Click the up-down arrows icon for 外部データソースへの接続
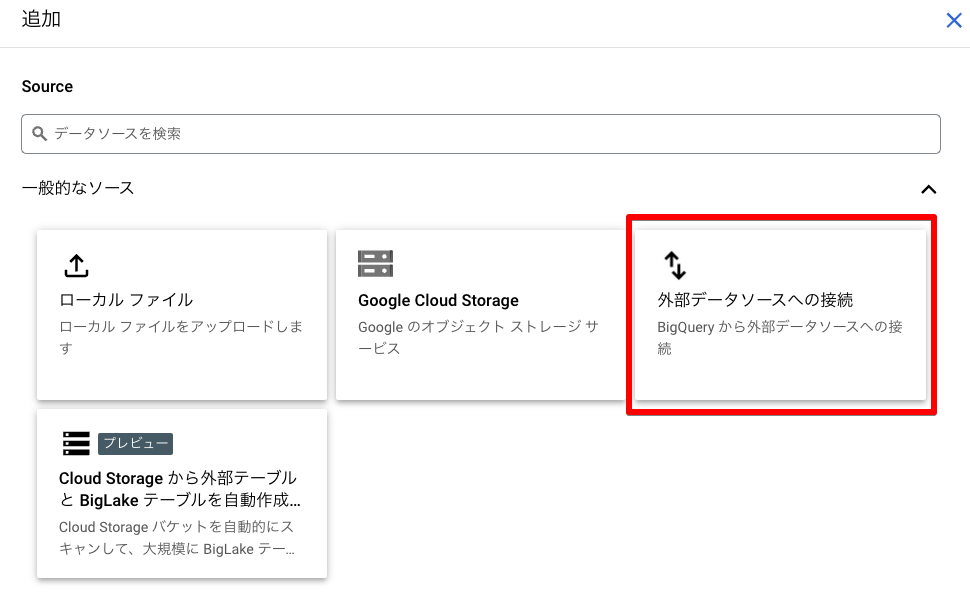 tap(676, 265)
